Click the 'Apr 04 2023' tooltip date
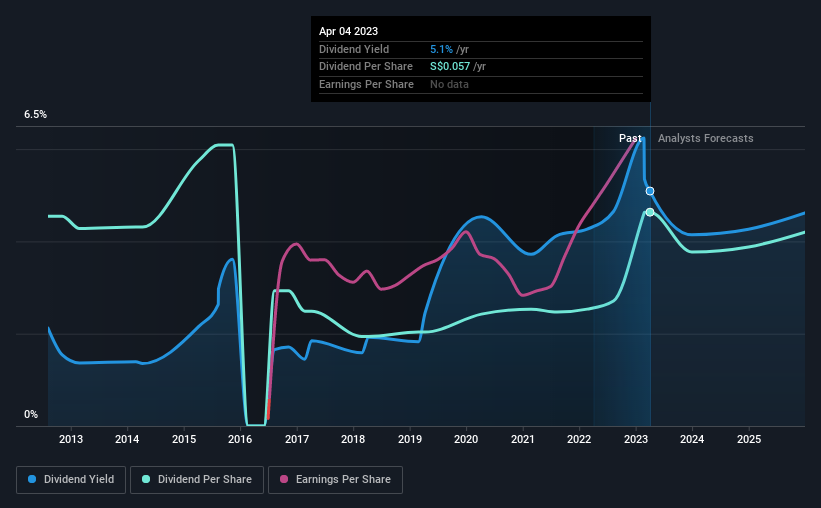821x508 pixels. tap(348, 31)
